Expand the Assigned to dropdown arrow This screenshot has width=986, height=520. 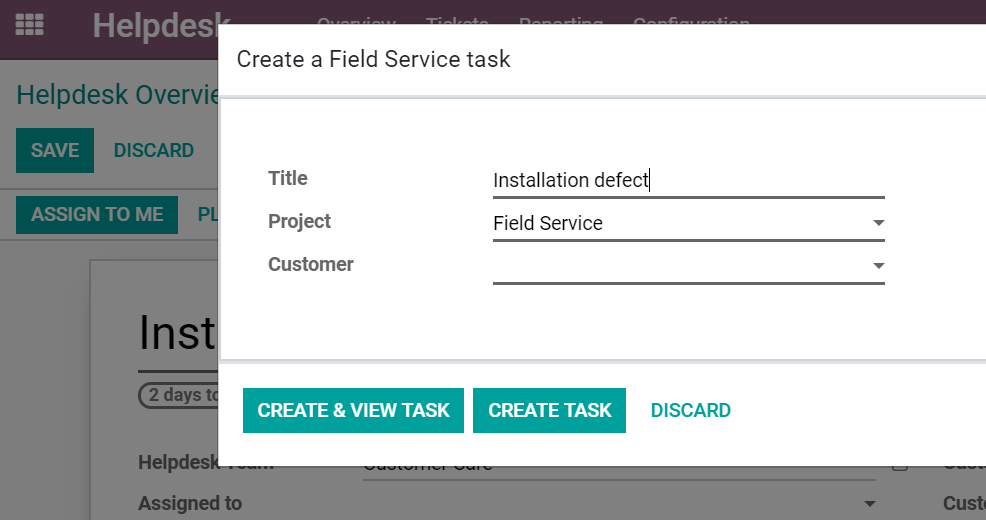[x=870, y=503]
